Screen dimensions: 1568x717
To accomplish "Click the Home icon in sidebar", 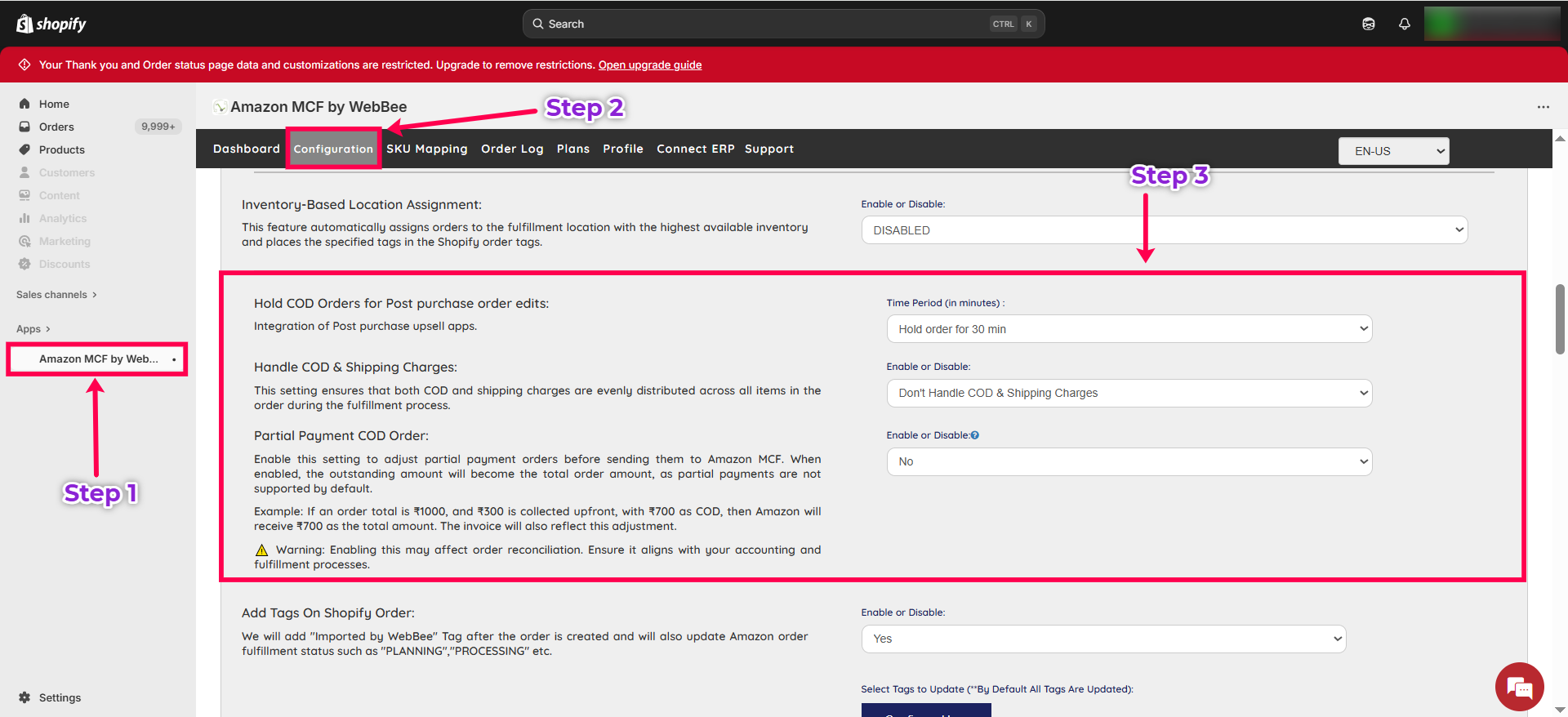I will [24, 104].
